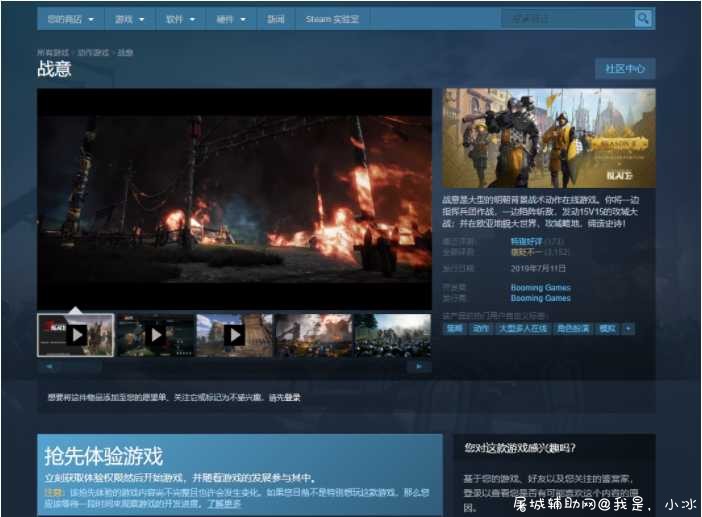The image size is (702, 517).
Task: Open the 了解更多 early access link
Action: tap(224, 504)
